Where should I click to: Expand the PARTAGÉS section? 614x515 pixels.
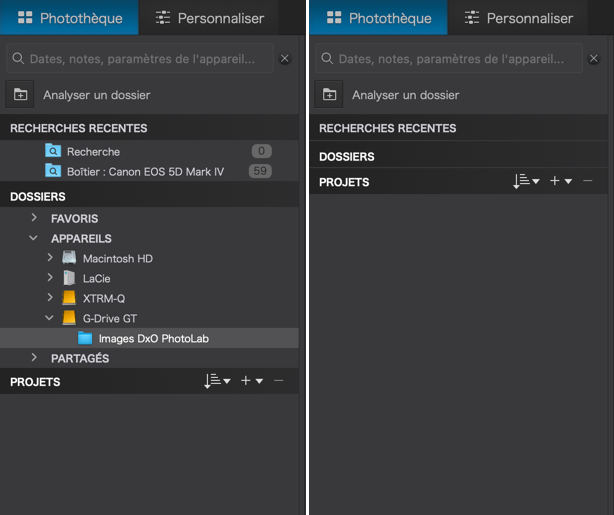click(34, 357)
